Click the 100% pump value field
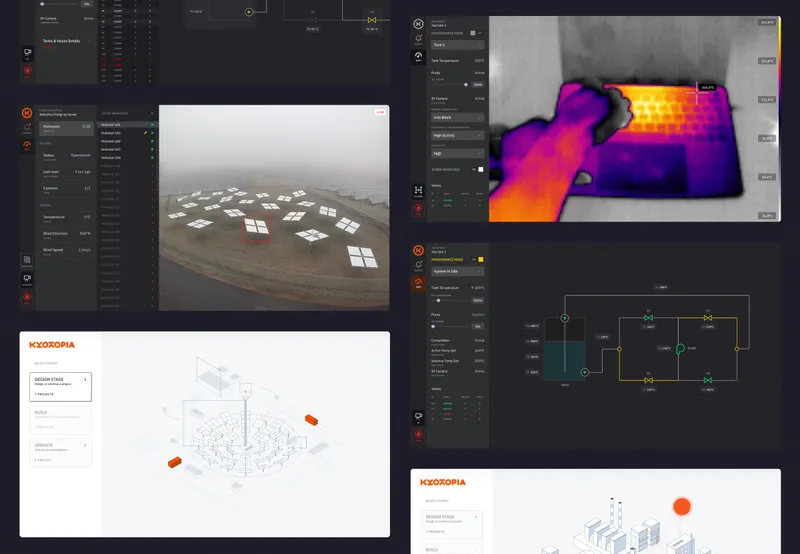Image resolution: width=800 pixels, height=554 pixels. [x=478, y=85]
